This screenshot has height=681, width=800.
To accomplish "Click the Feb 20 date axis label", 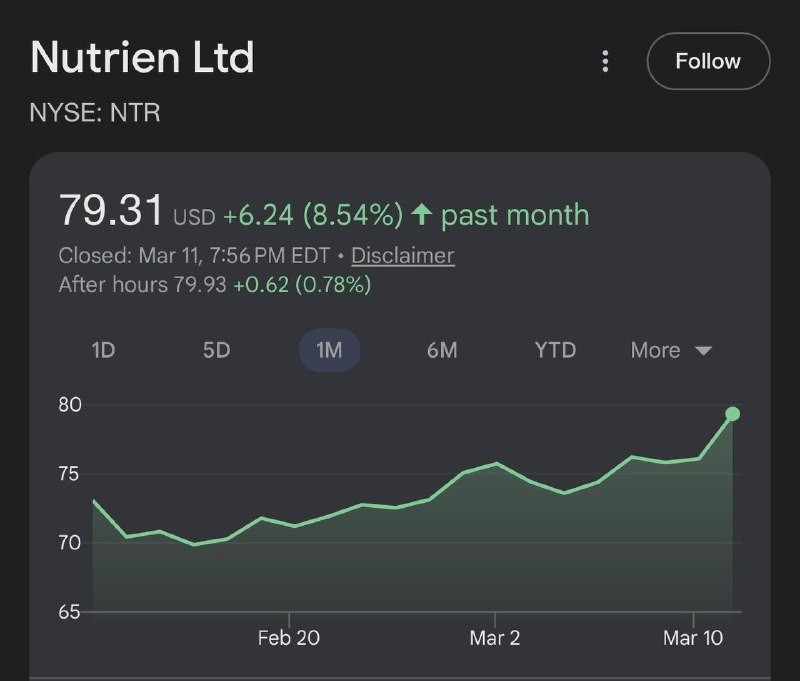I will (289, 638).
